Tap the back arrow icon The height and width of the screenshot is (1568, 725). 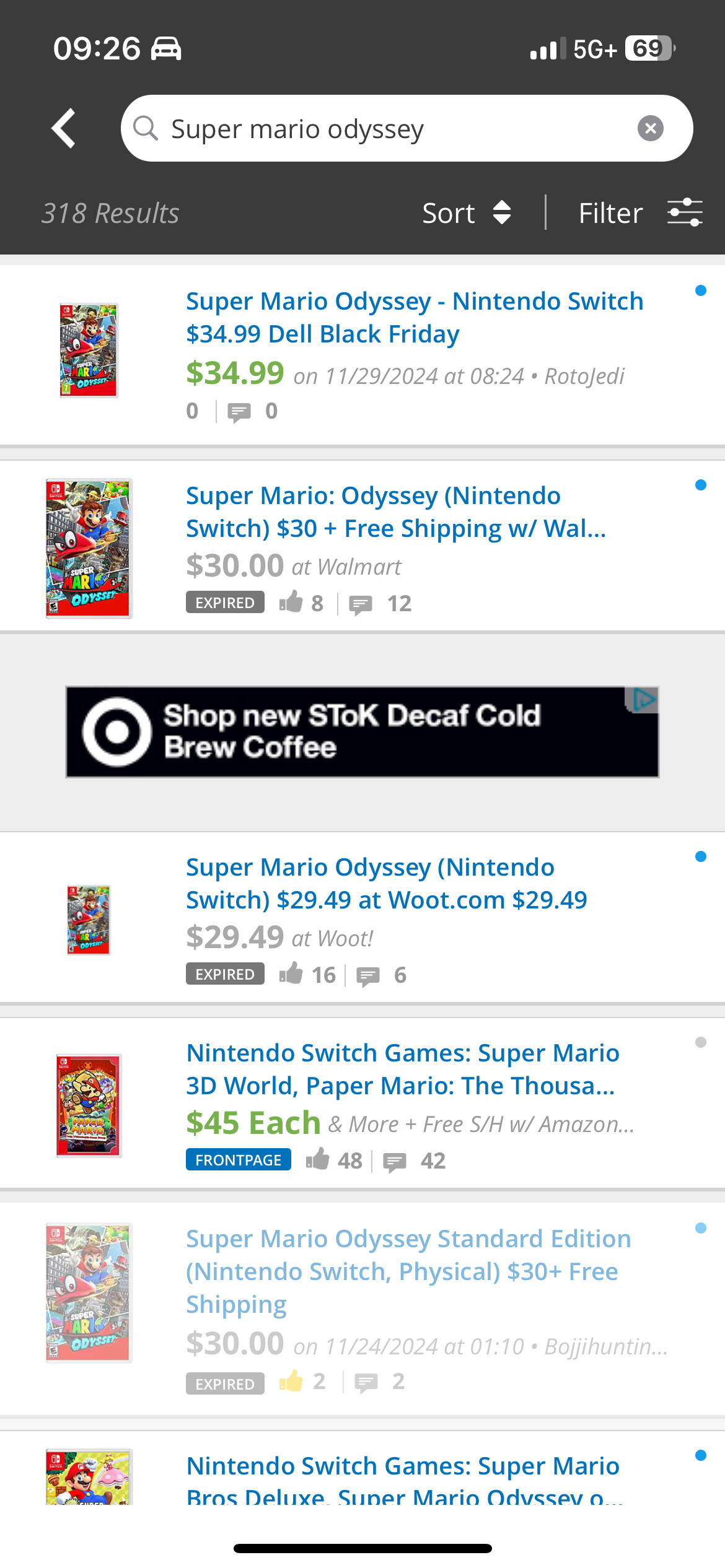[x=64, y=128]
